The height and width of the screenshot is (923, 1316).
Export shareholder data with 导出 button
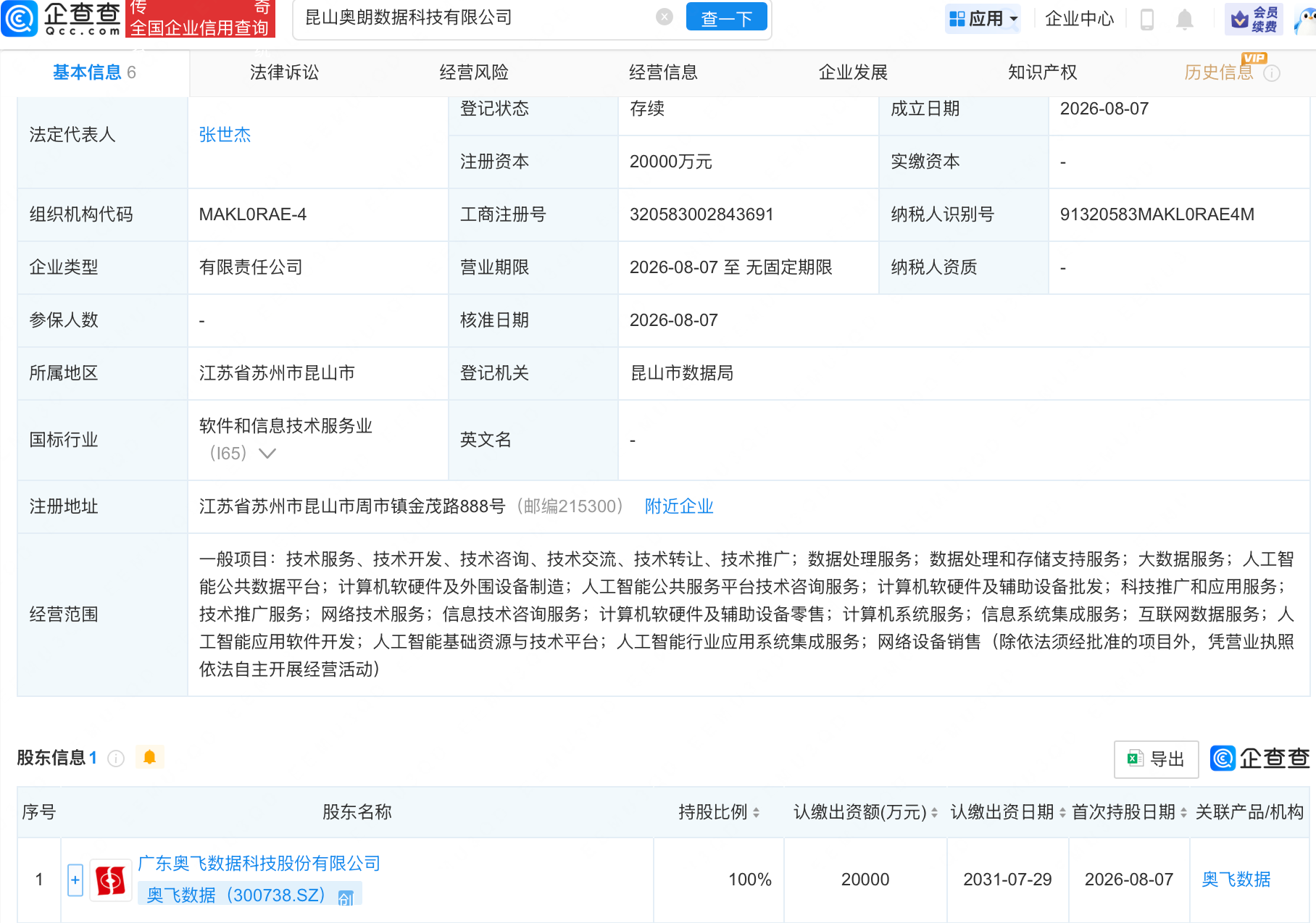pos(1156,759)
